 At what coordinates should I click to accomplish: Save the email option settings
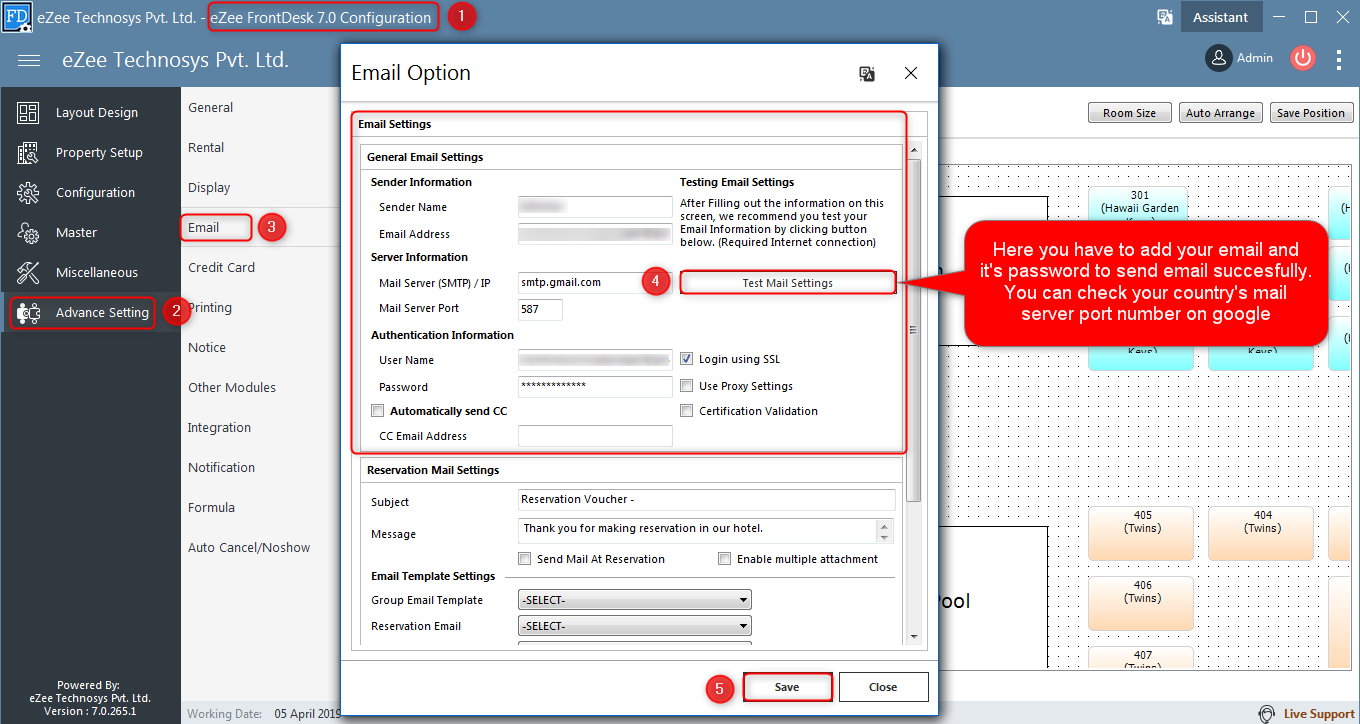tap(787, 687)
